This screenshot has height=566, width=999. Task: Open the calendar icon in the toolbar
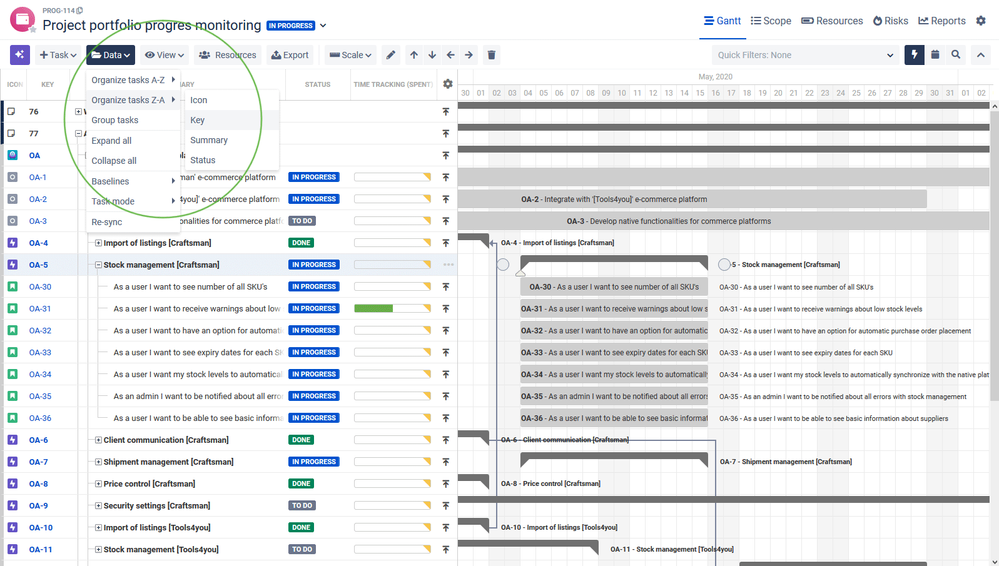coord(935,55)
